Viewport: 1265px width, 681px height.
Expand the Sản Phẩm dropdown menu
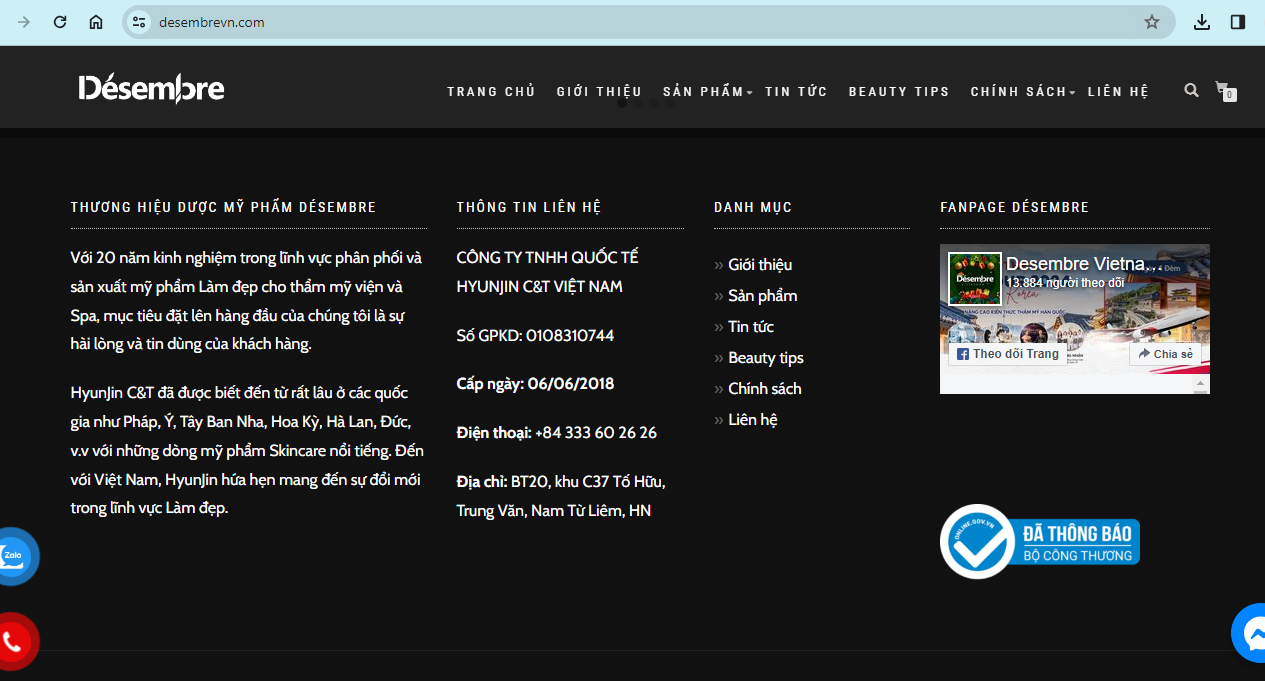coord(707,92)
